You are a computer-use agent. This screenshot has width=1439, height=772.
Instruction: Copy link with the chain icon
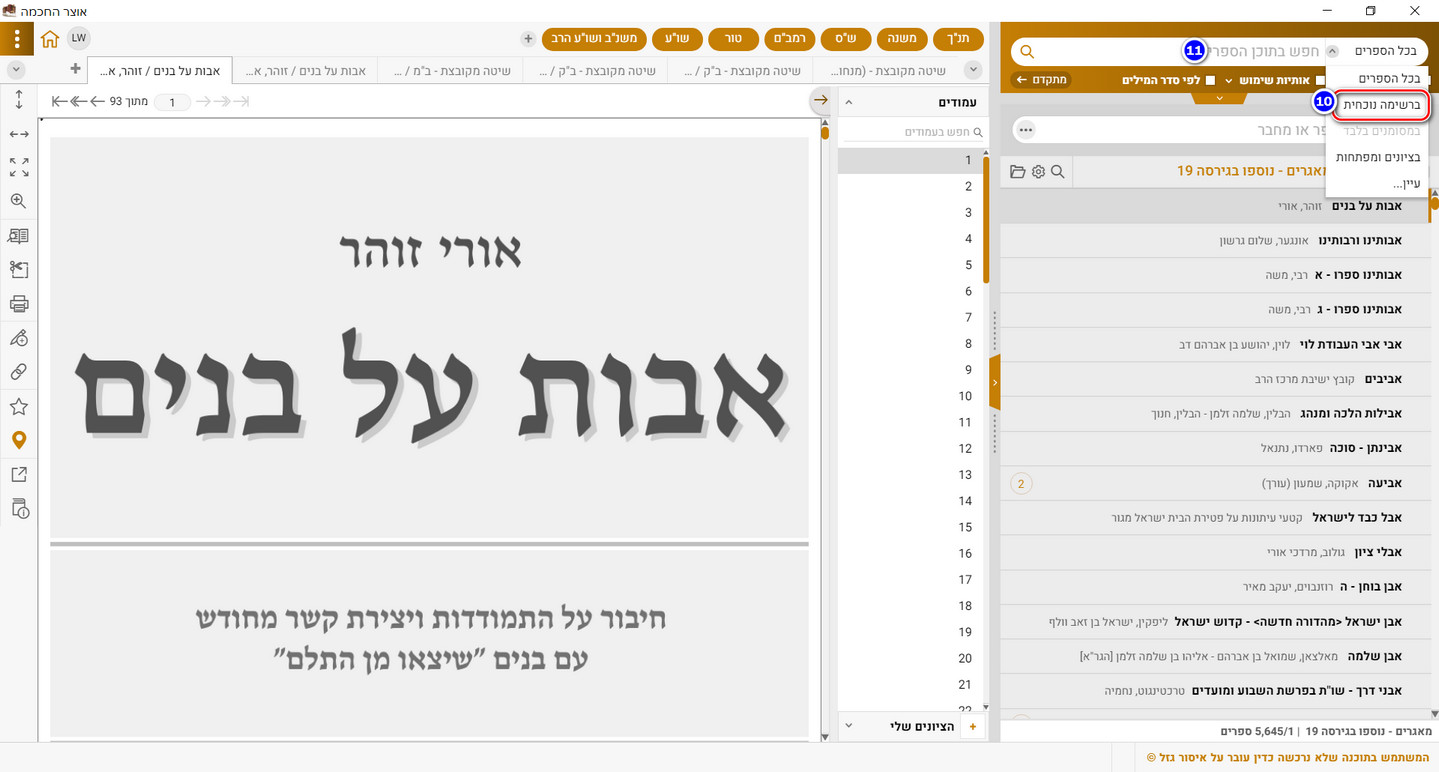18,372
